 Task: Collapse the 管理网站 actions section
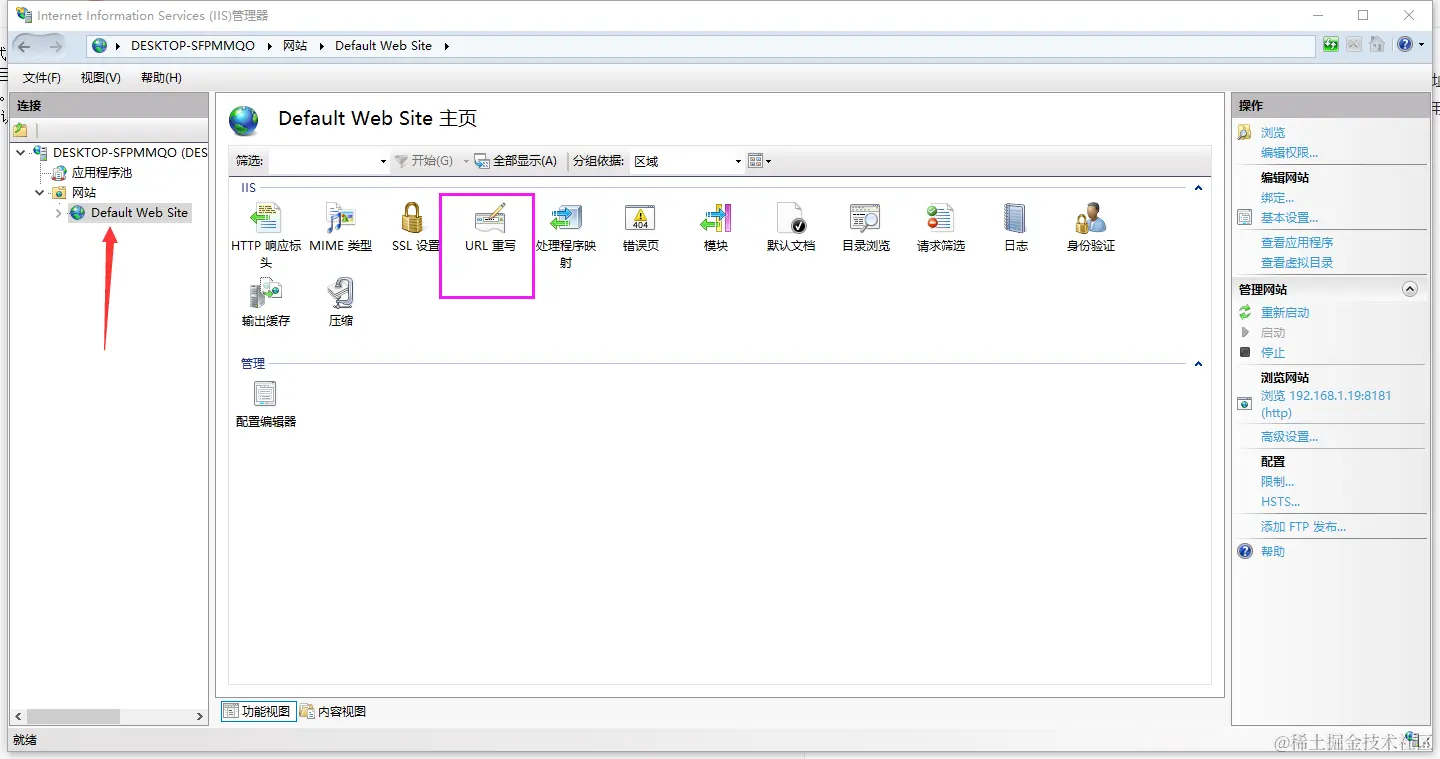pyautogui.click(x=1410, y=289)
